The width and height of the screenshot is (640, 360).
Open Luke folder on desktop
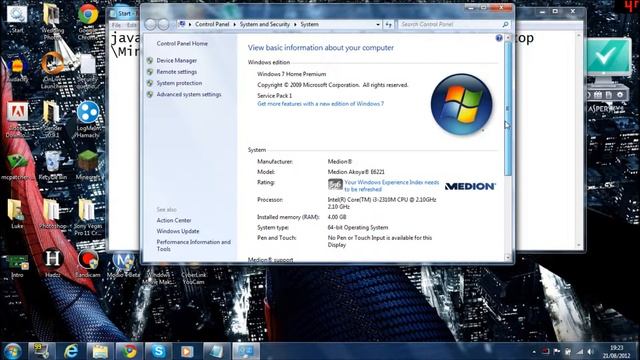17,214
